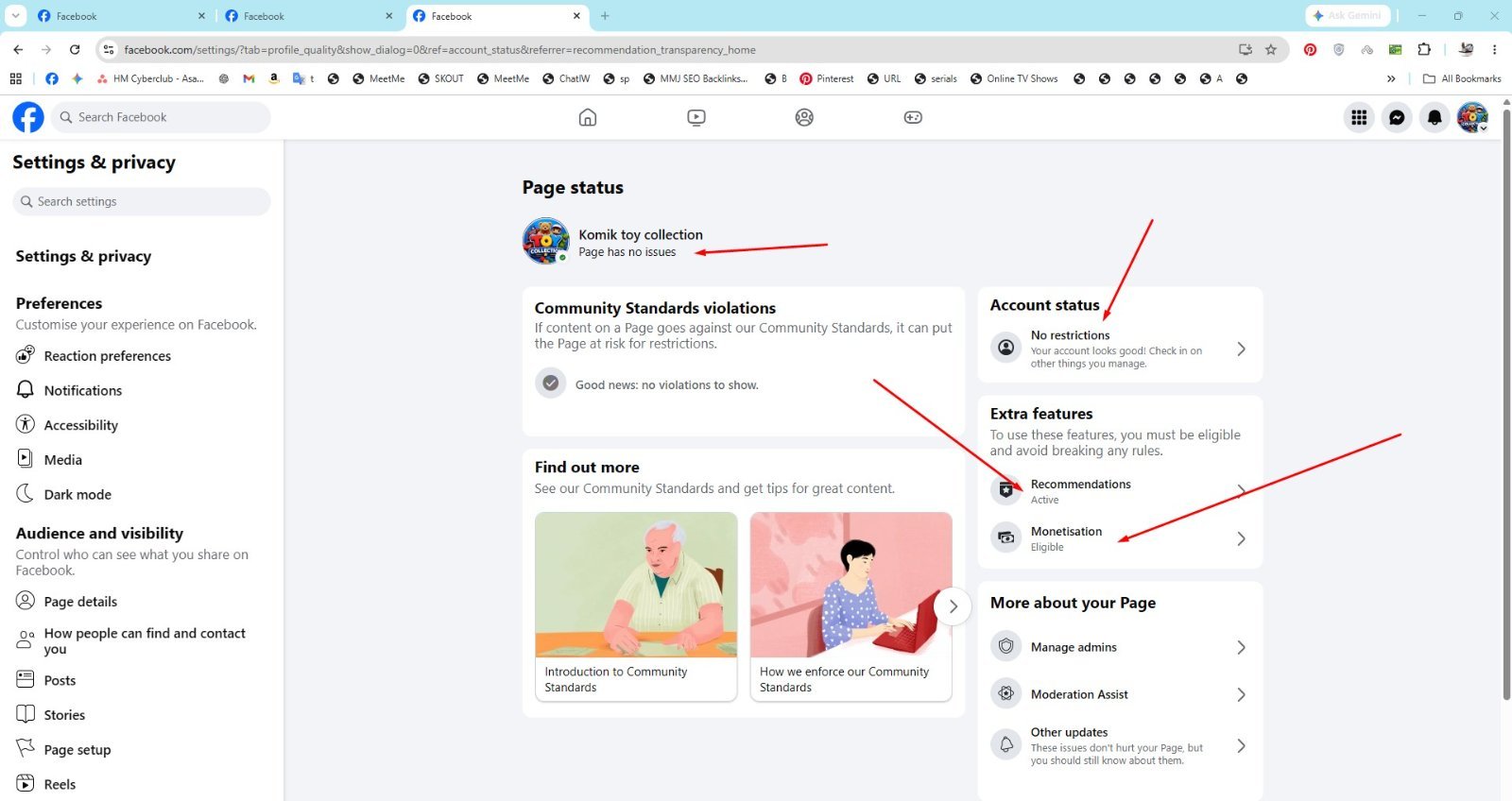
Task: Click the Accessibility icon in sidebar
Action: click(x=26, y=424)
